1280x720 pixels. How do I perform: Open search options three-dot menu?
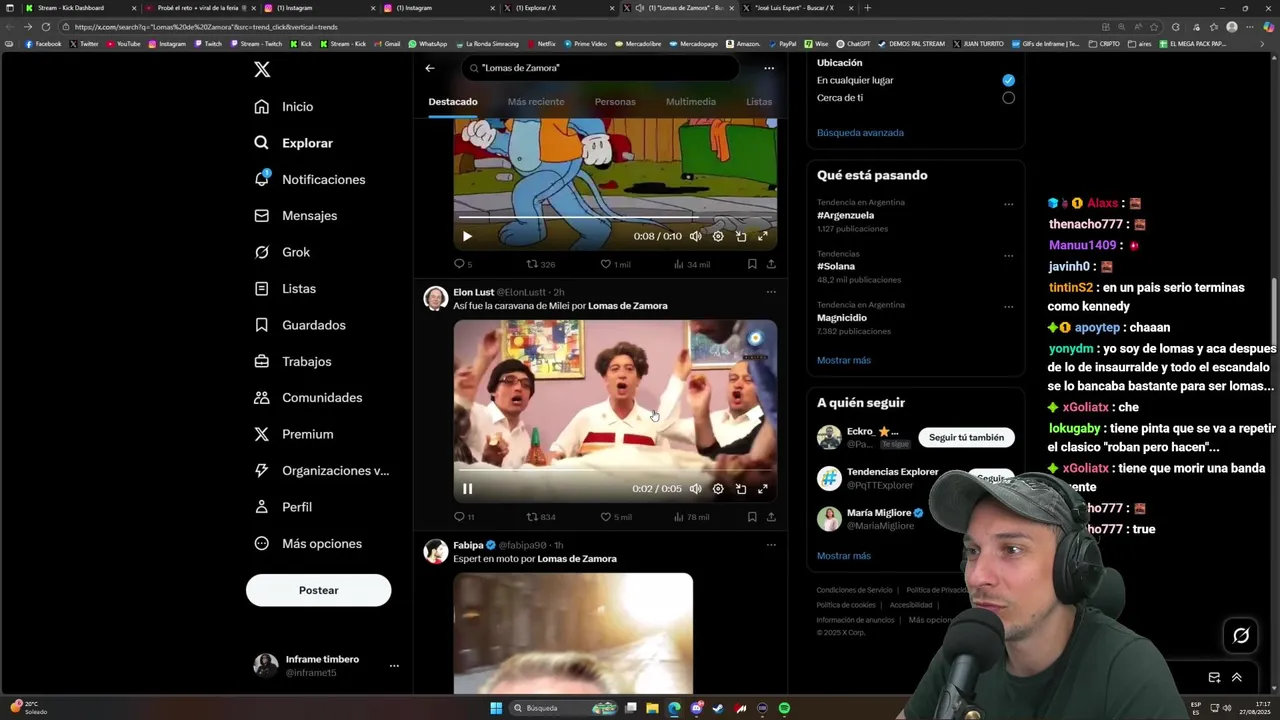769,68
